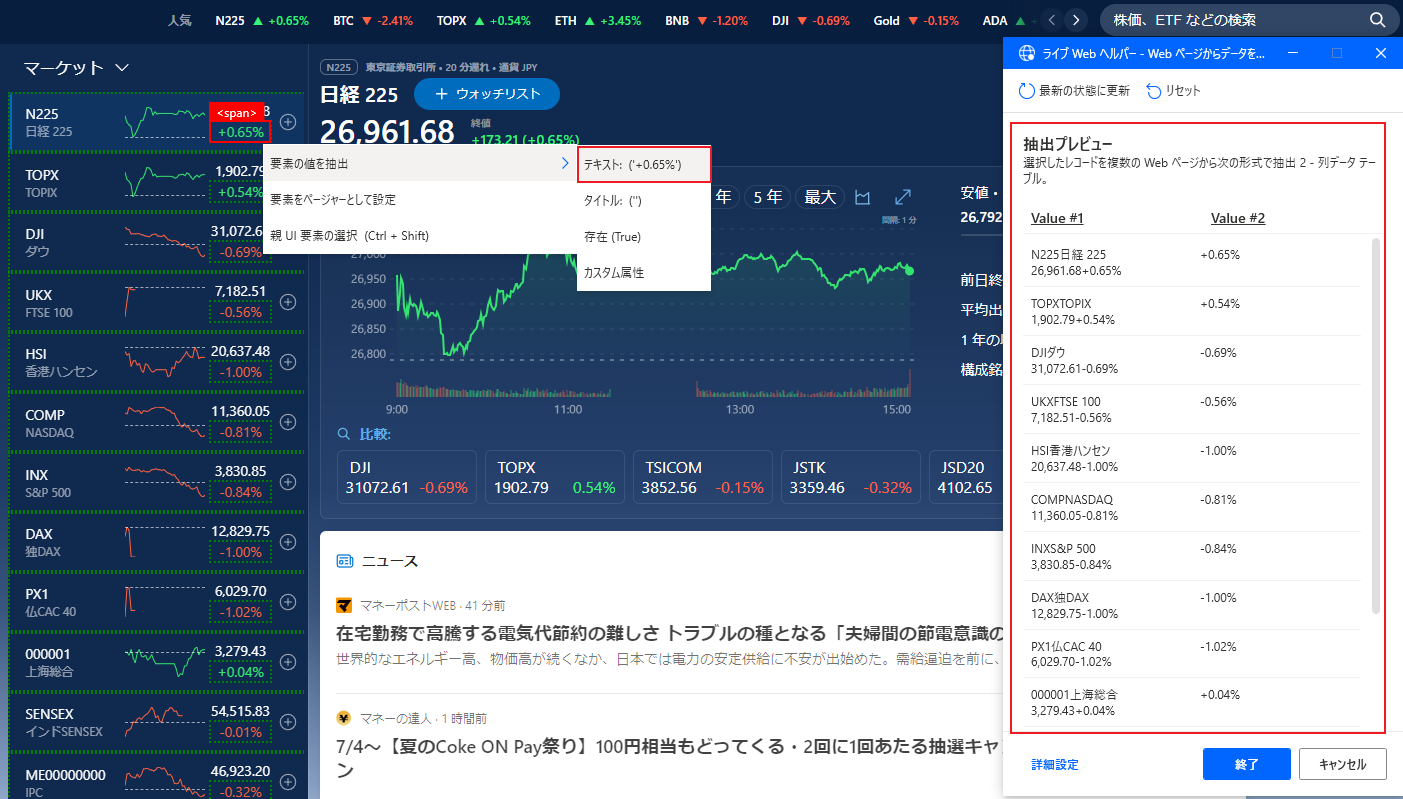Click the リセット undo icon
Viewport: 1403px width, 799px height.
tap(1154, 91)
